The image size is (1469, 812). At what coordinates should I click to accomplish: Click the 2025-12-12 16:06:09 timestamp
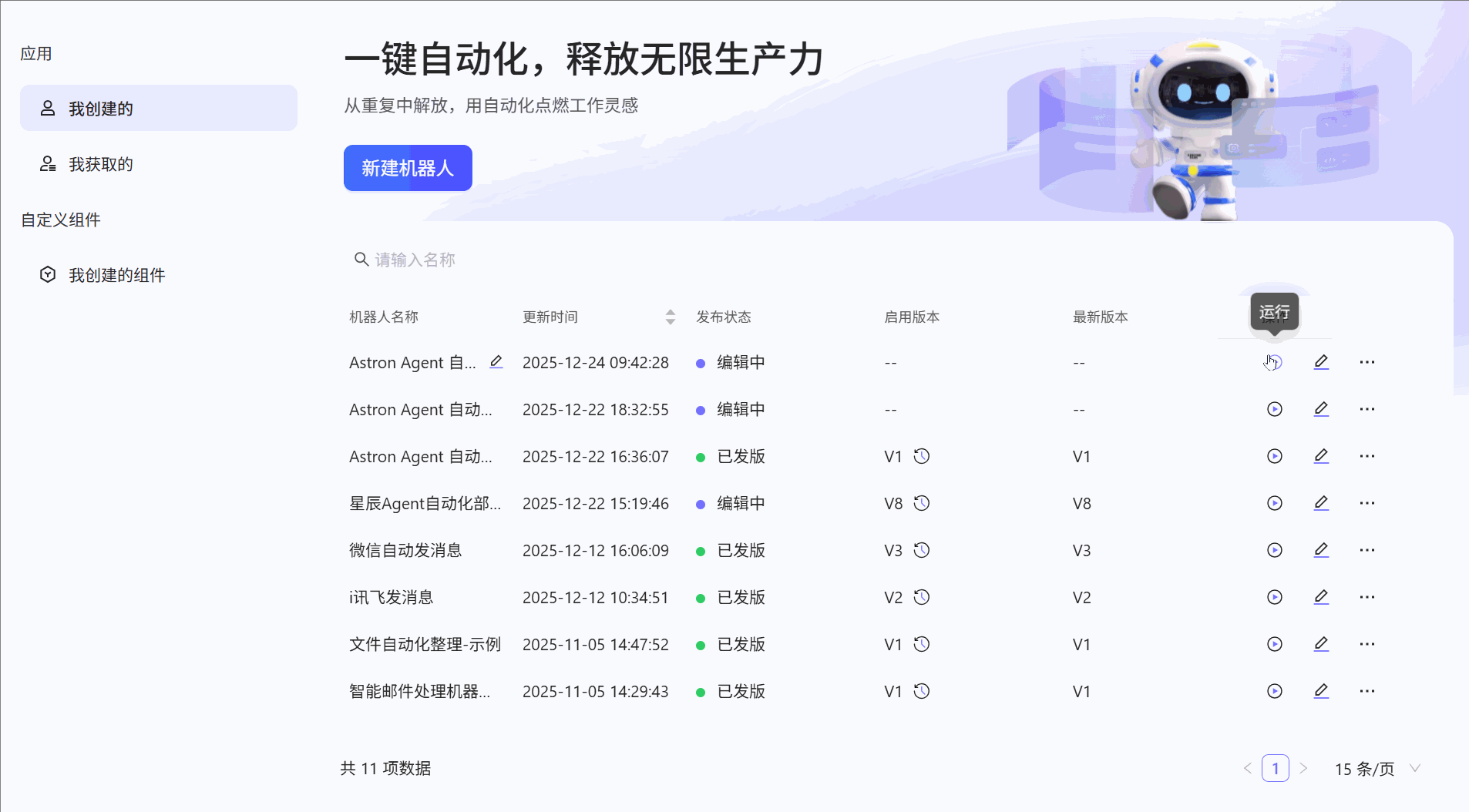click(x=596, y=550)
